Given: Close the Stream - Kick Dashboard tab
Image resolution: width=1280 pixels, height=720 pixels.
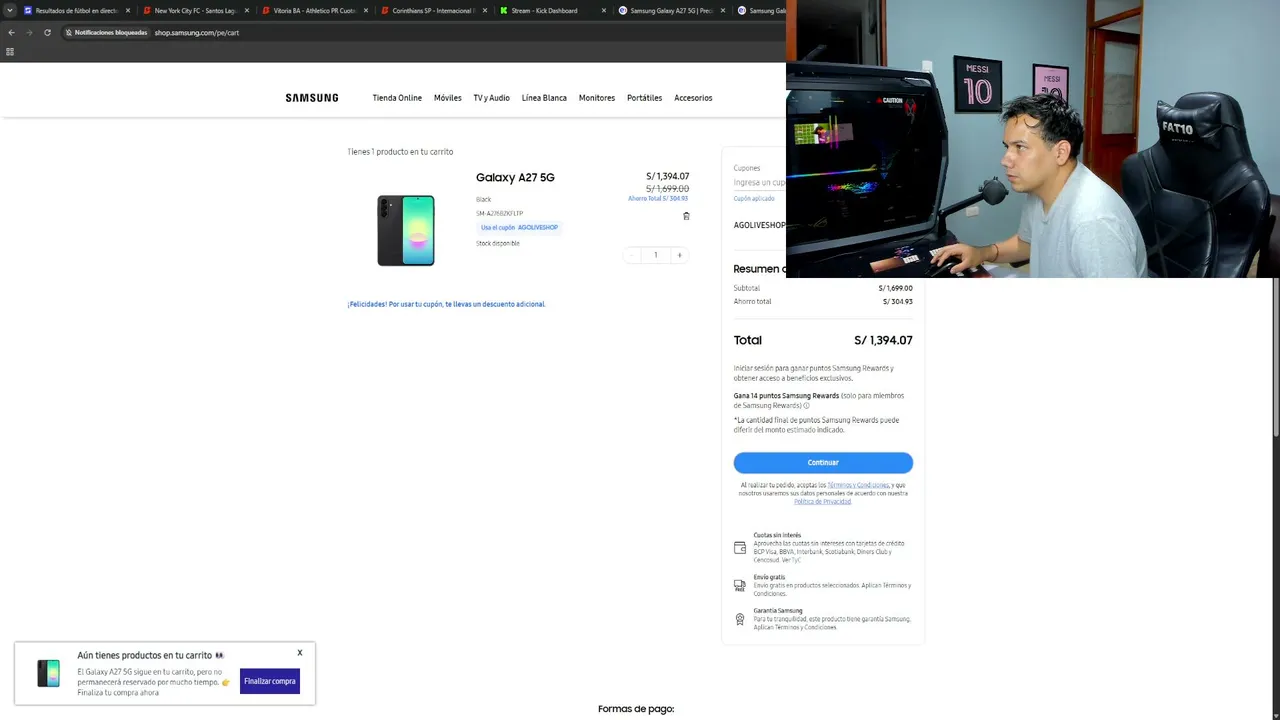Looking at the screenshot, I should pyautogui.click(x=603, y=11).
